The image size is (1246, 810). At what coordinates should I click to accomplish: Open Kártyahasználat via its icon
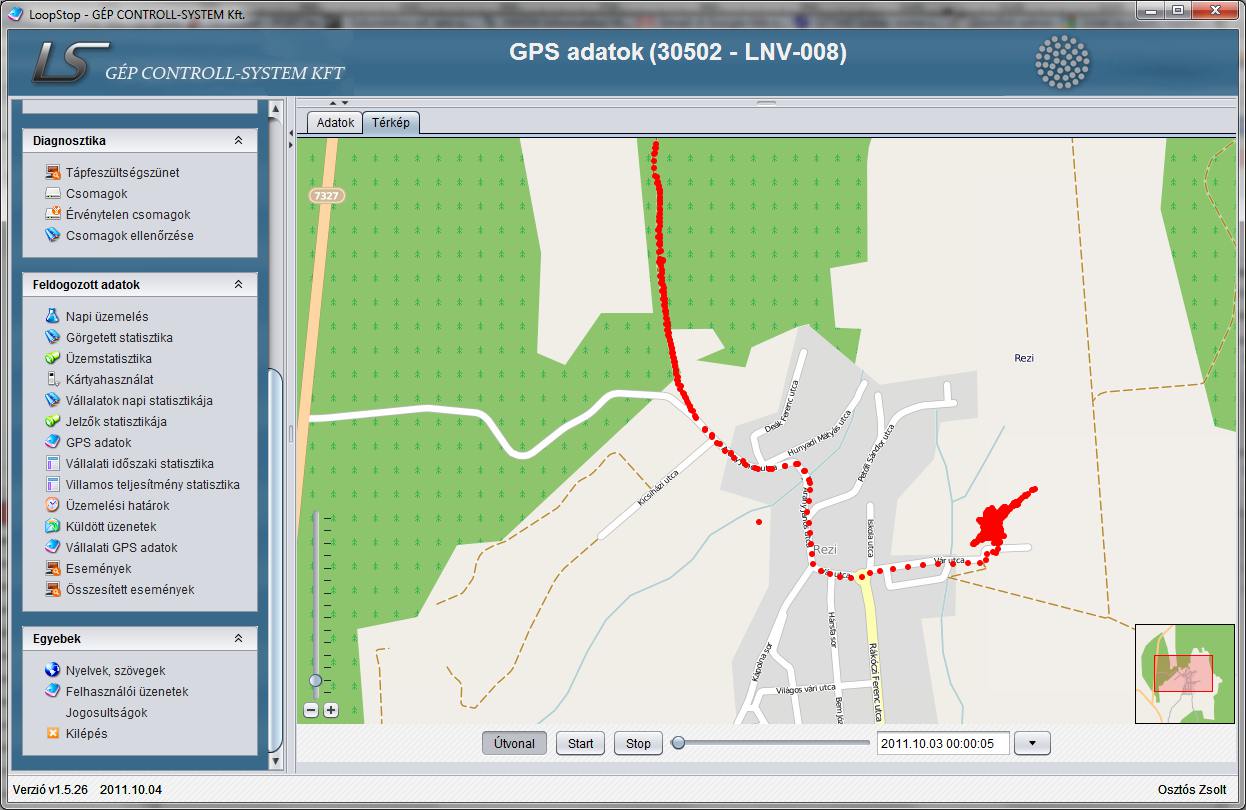(x=54, y=380)
